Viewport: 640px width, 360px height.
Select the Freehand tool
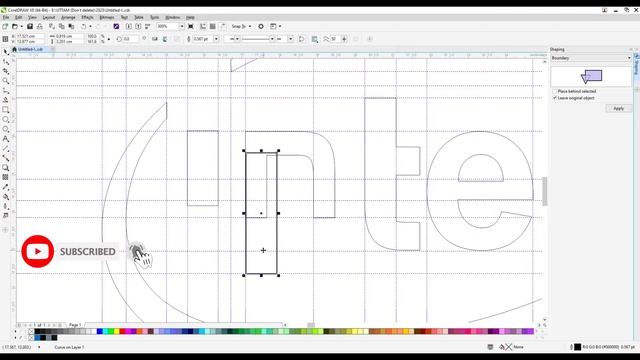coord(6,91)
